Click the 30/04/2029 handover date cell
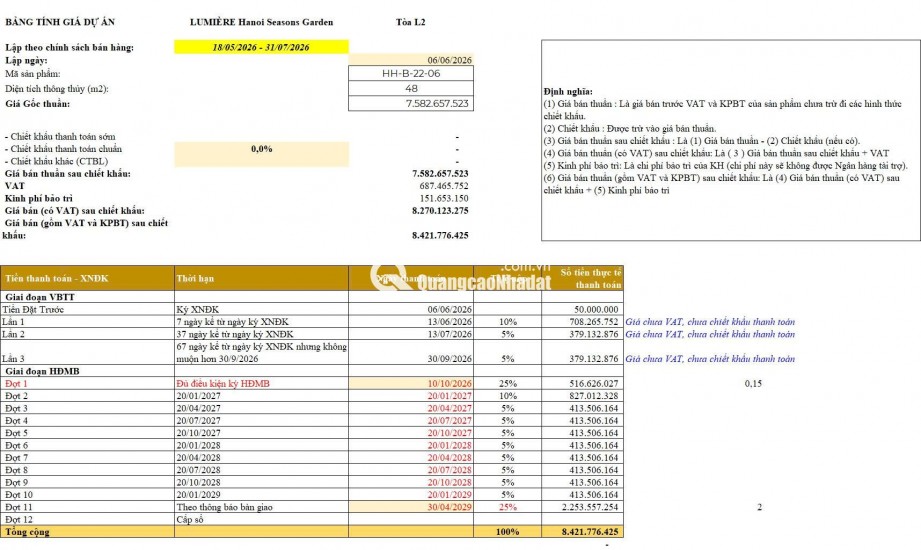This screenshot has width=921, height=550. click(411, 507)
